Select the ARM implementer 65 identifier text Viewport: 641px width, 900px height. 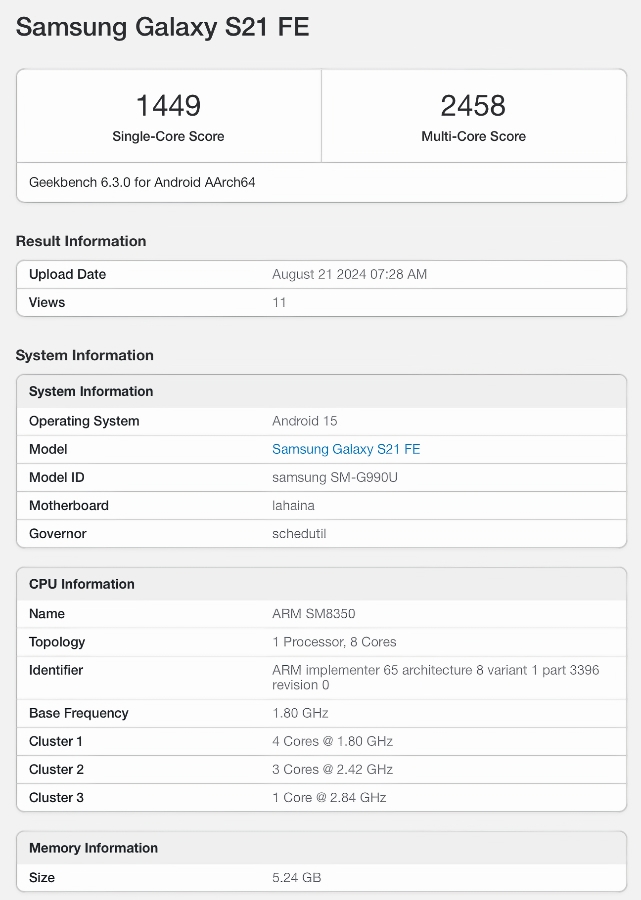pyautogui.click(x=436, y=677)
